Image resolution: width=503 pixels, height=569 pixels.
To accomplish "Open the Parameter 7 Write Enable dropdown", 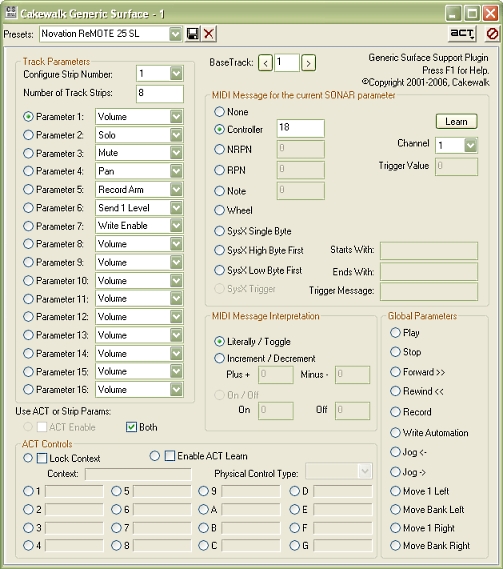I will [x=176, y=226].
